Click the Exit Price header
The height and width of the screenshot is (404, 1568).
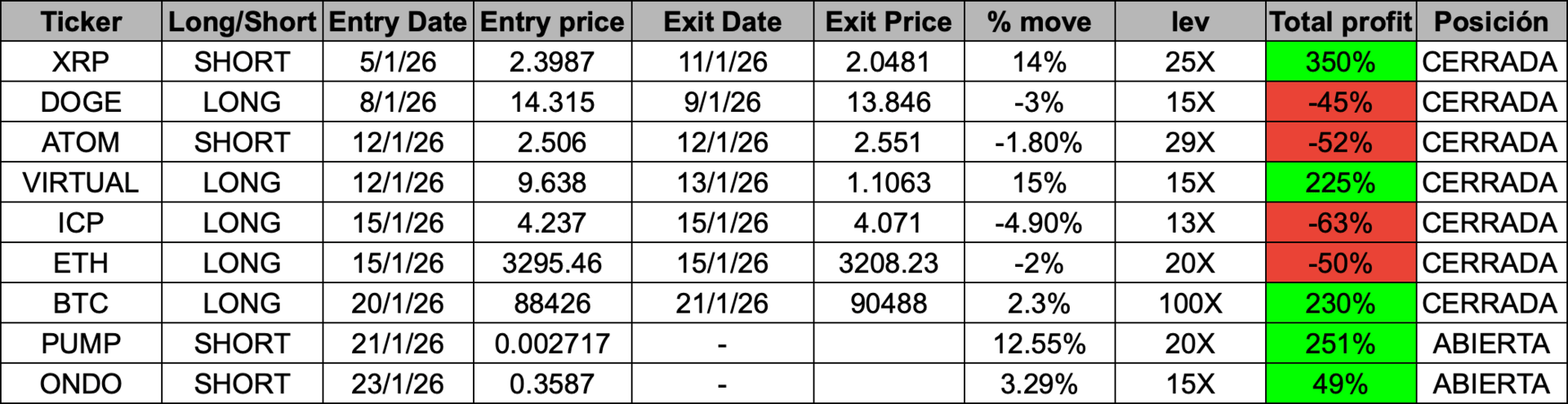[x=889, y=21]
